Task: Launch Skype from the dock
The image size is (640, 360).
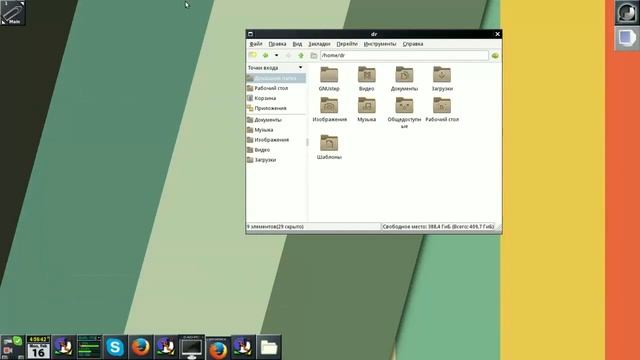Action: tap(115, 347)
